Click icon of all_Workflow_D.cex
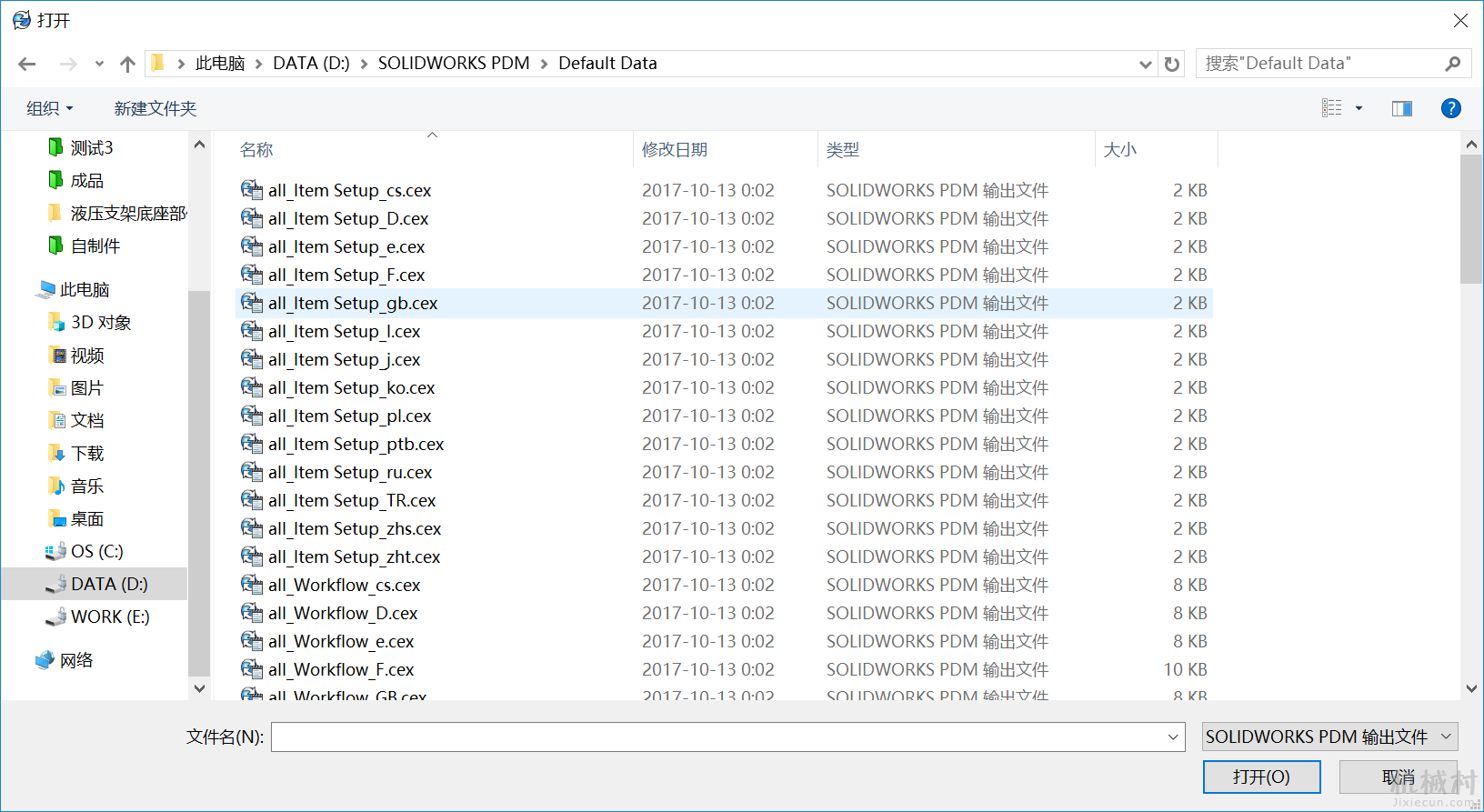 tap(251, 613)
